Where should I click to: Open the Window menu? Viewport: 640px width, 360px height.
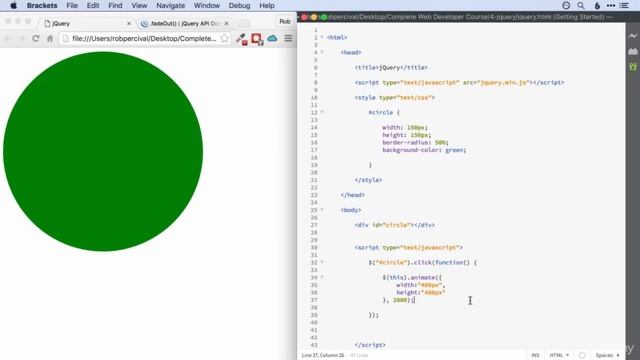tap(207, 5)
